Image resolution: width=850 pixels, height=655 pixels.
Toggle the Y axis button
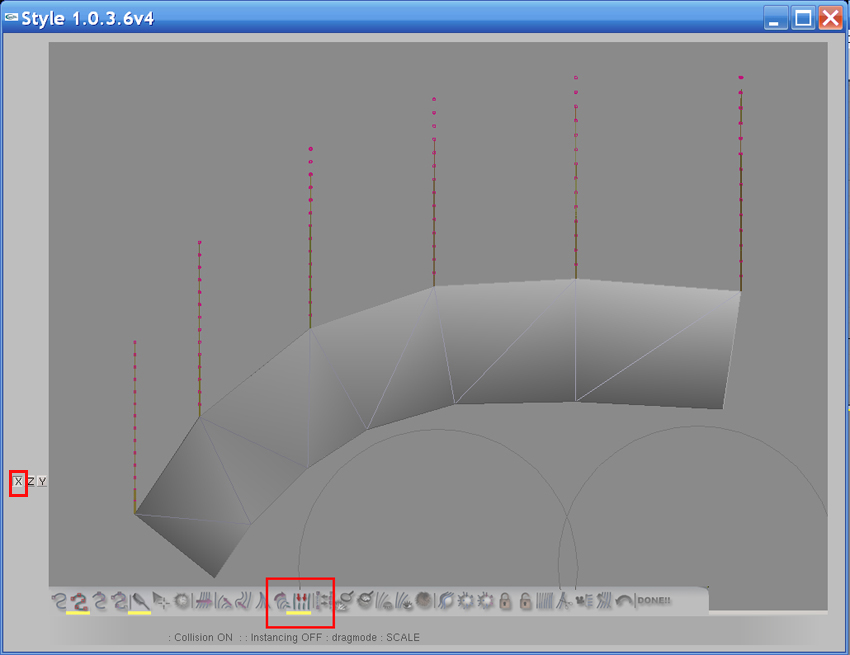42,481
